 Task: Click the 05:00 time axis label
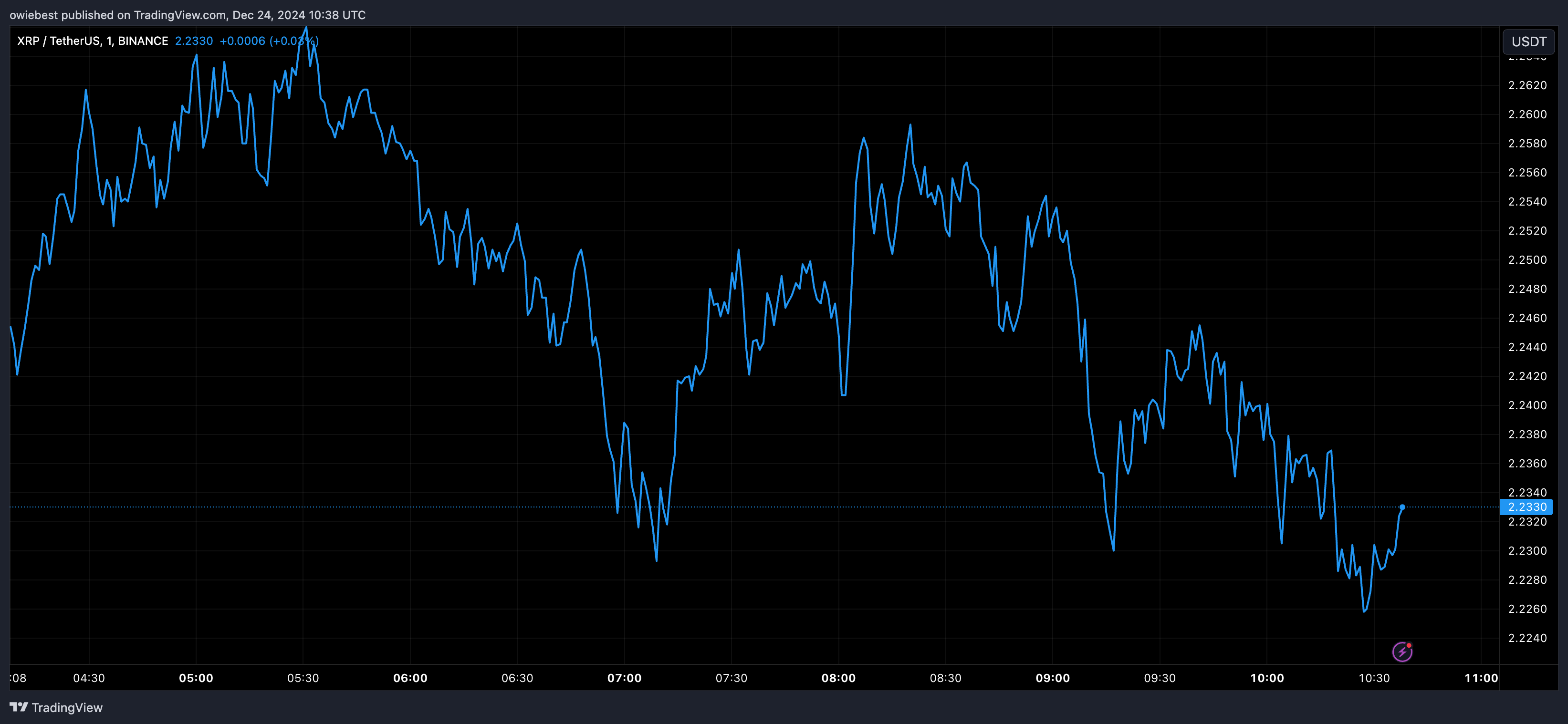[x=196, y=678]
